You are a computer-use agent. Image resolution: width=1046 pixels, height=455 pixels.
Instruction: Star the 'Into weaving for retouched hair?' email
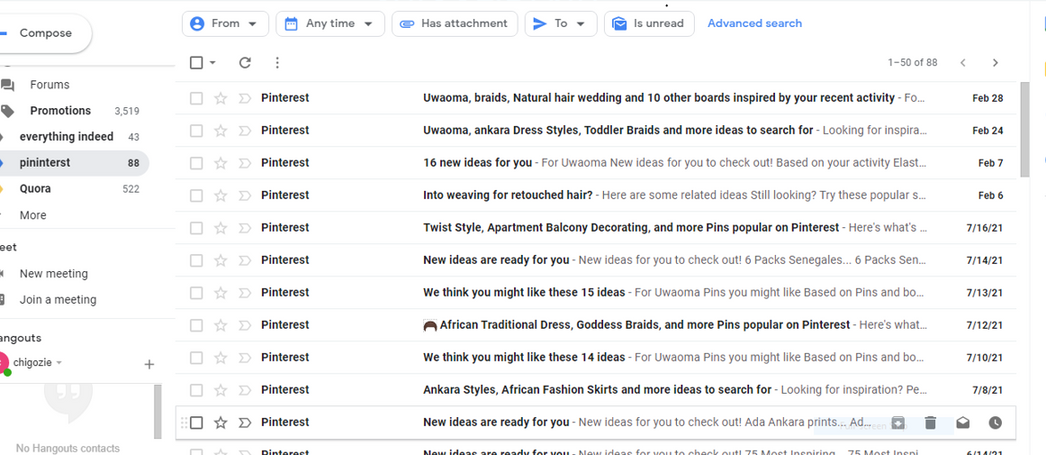point(220,195)
